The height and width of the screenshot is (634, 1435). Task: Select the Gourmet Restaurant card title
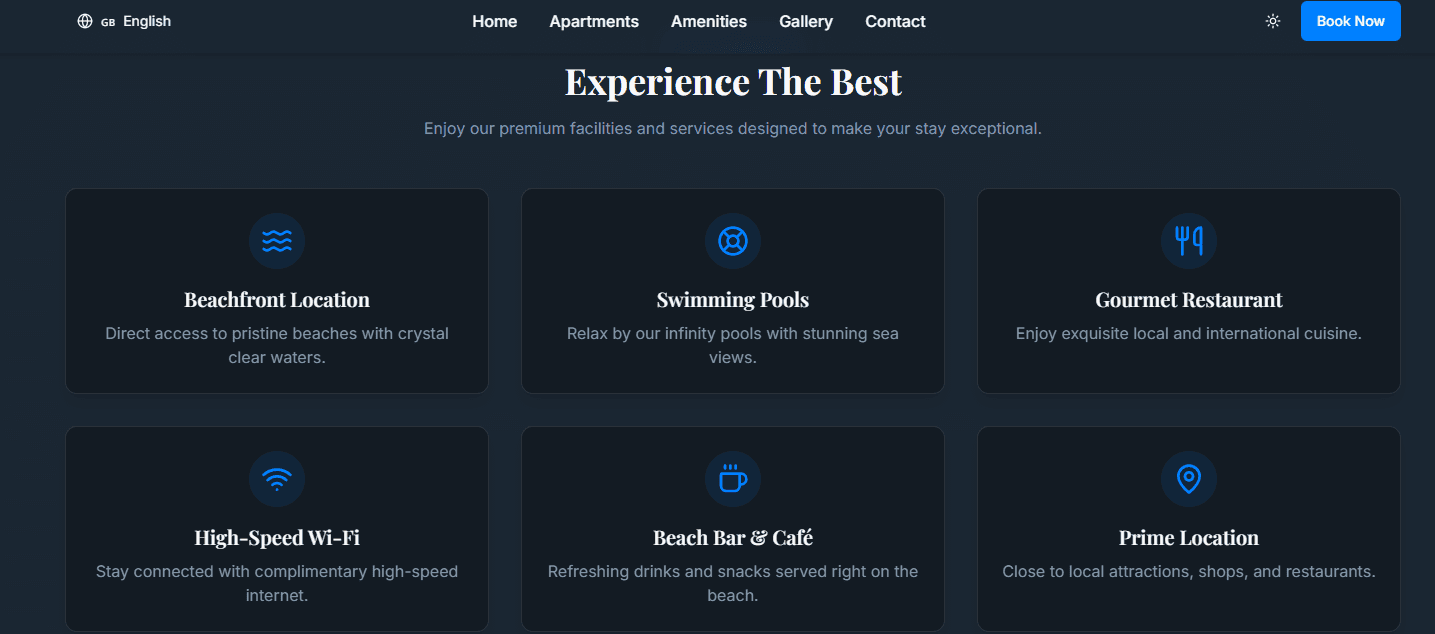1189,300
